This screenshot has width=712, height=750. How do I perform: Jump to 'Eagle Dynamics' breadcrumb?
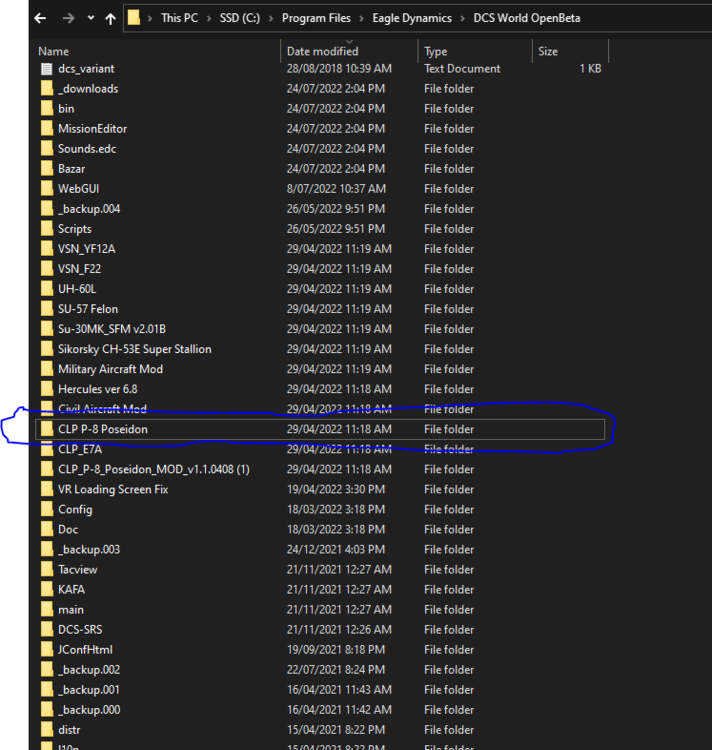coord(412,18)
